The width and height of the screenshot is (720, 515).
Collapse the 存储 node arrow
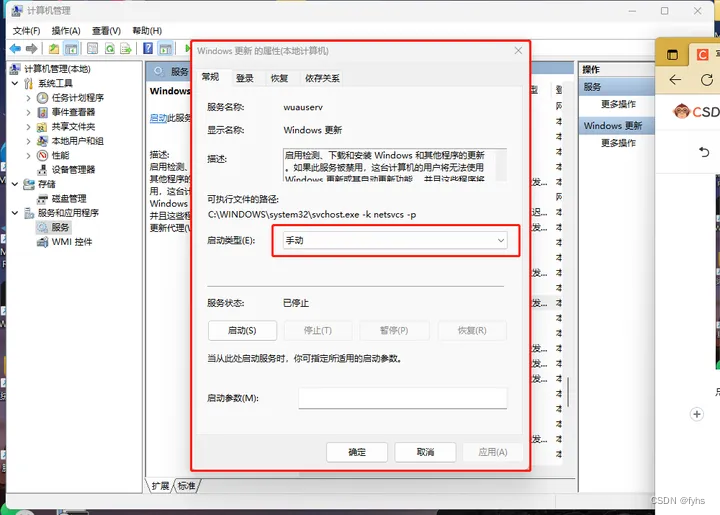(x=15, y=184)
